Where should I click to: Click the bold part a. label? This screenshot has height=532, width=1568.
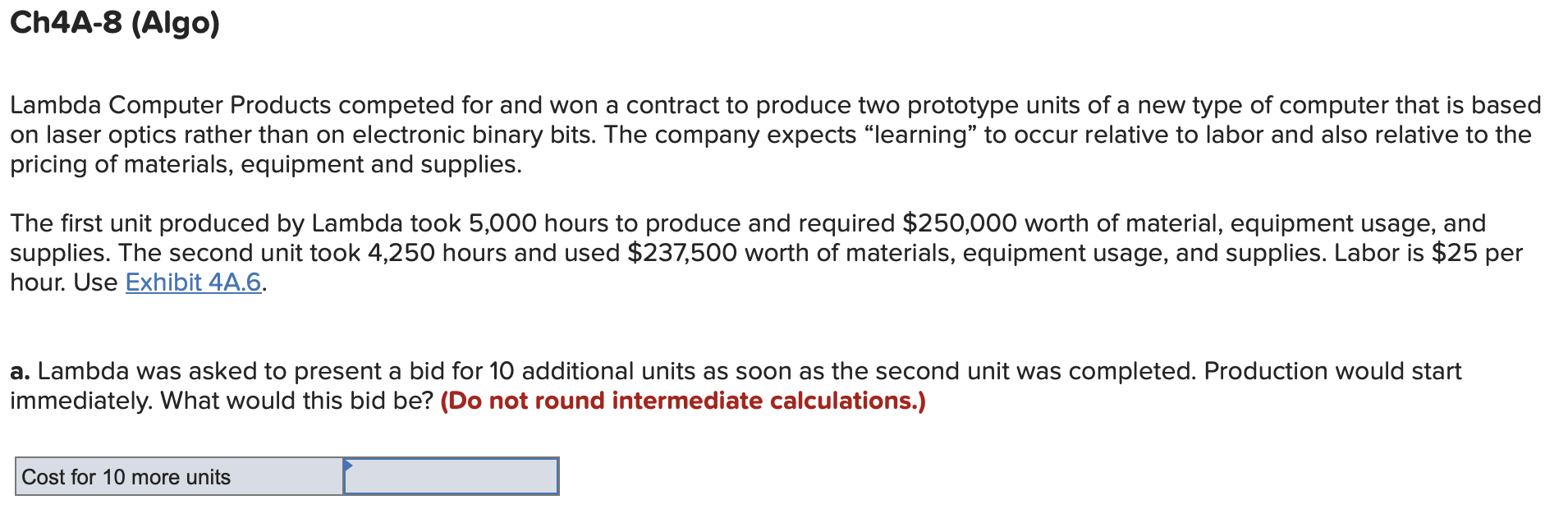pyautogui.click(x=20, y=370)
